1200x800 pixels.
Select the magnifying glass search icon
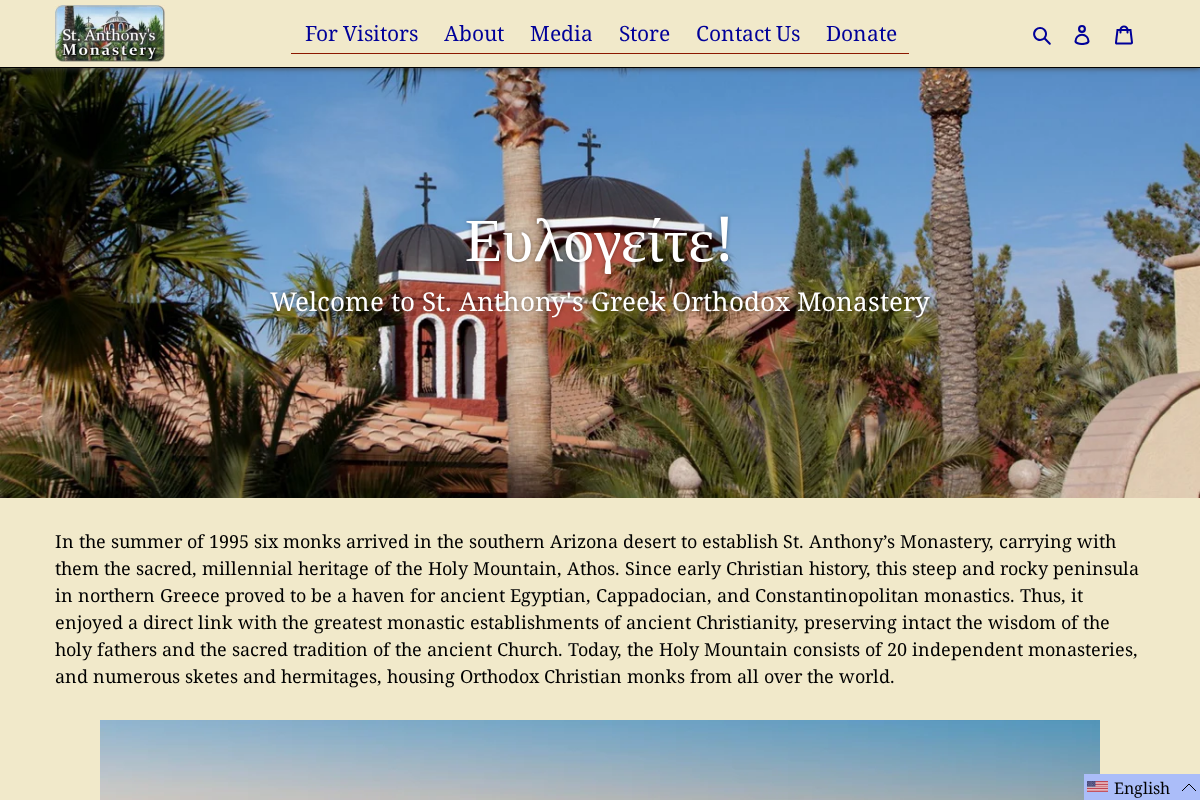pos(1042,34)
